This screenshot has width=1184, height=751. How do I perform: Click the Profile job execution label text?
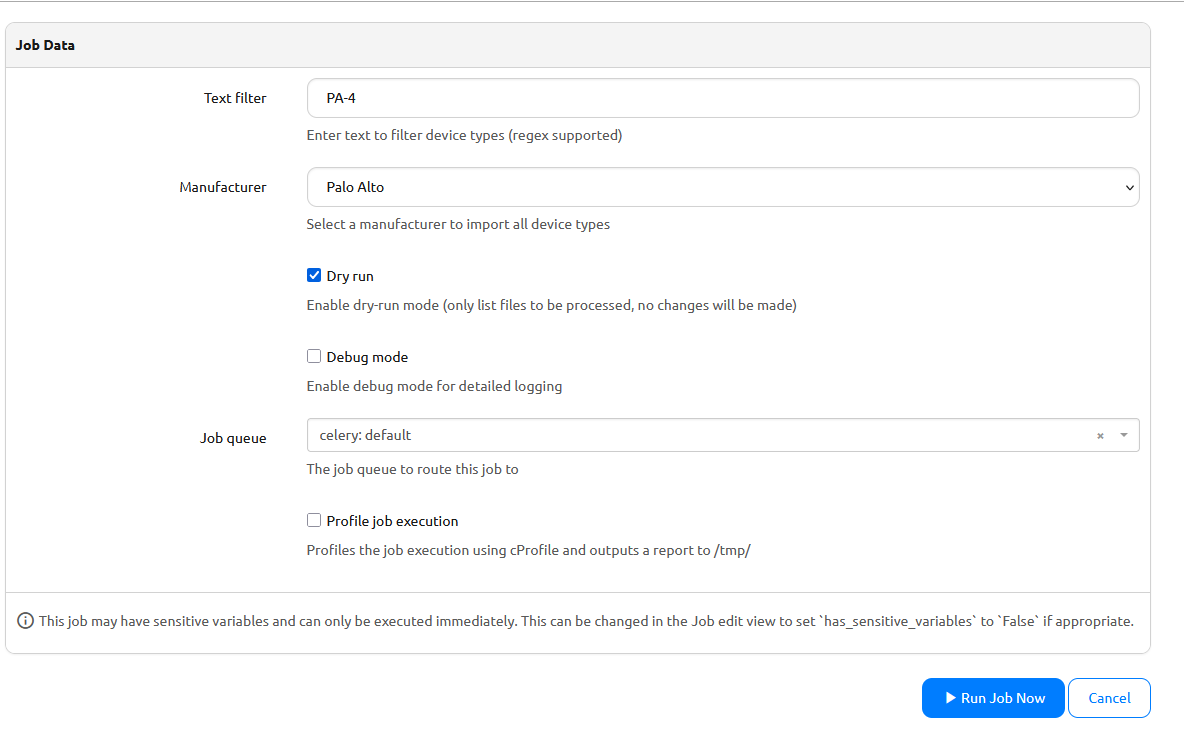click(392, 521)
